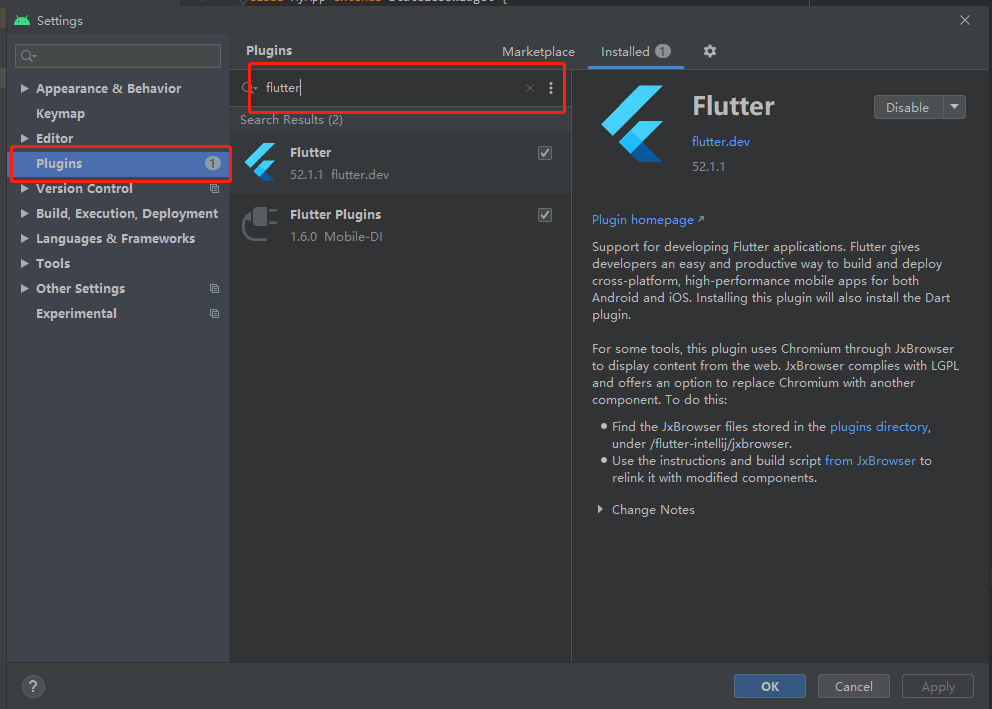Select the Flutter Plugins result row
Image resolution: width=992 pixels, height=709 pixels.
pos(400,225)
